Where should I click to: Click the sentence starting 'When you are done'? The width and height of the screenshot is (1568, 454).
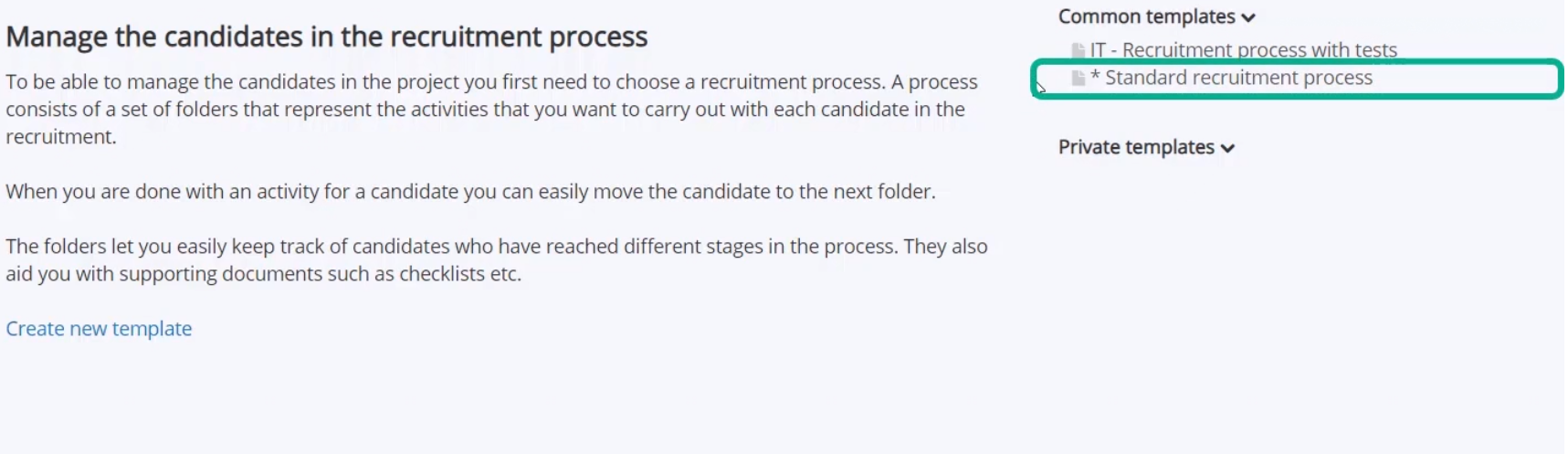click(x=470, y=192)
